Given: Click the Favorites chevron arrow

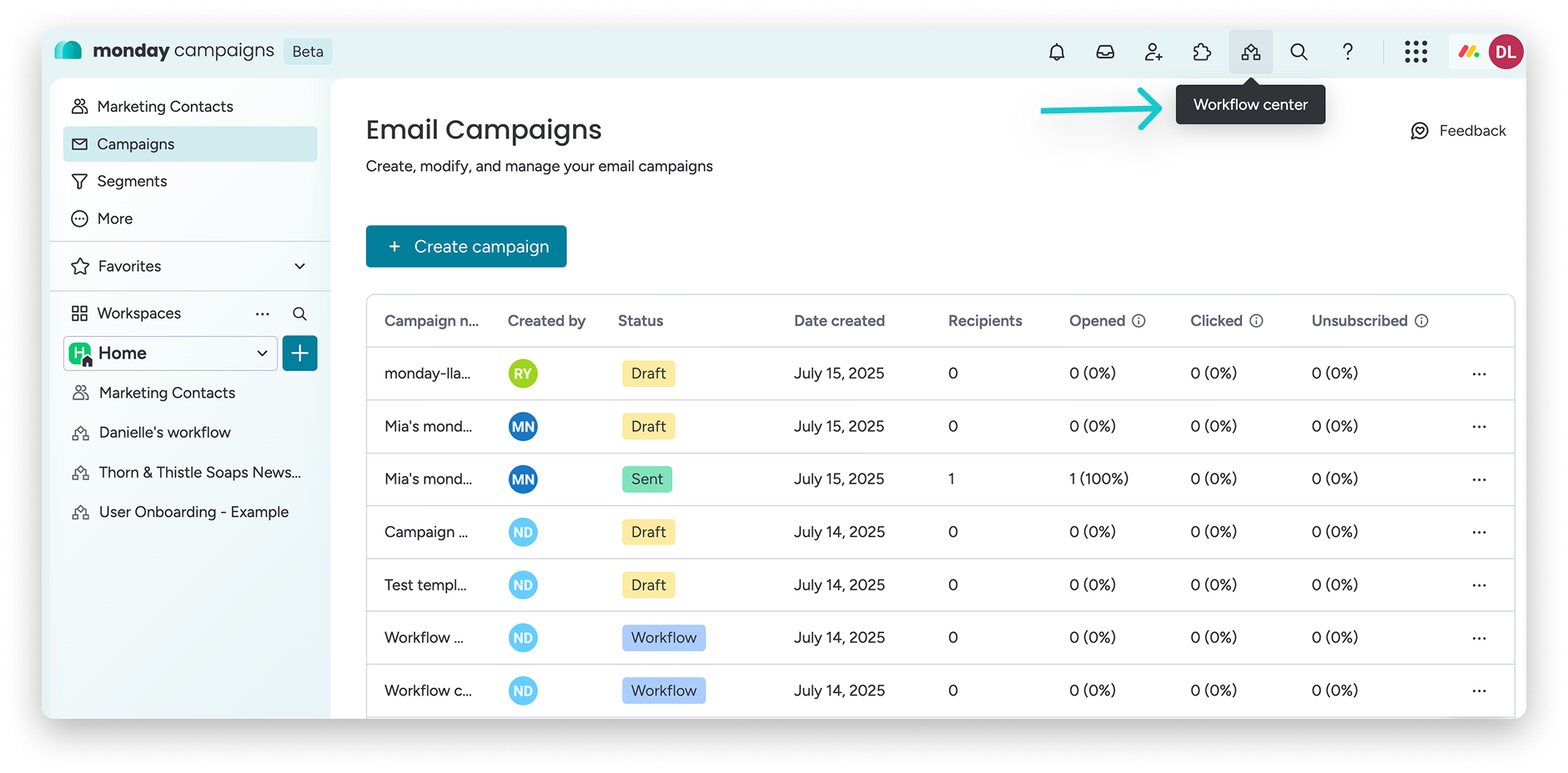Looking at the screenshot, I should pos(300,266).
